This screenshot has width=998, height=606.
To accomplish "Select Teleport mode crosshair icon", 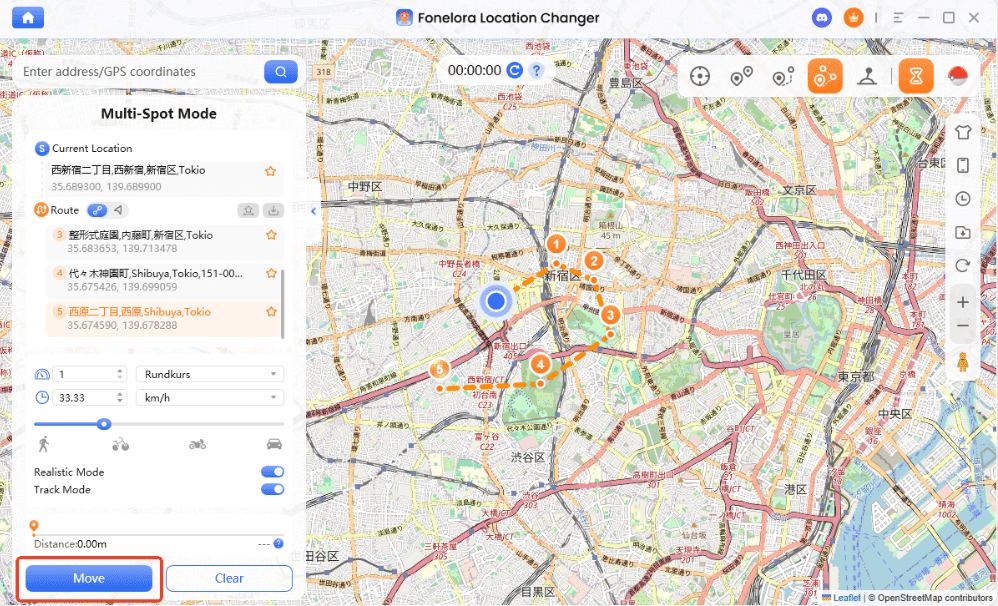I will click(x=700, y=76).
